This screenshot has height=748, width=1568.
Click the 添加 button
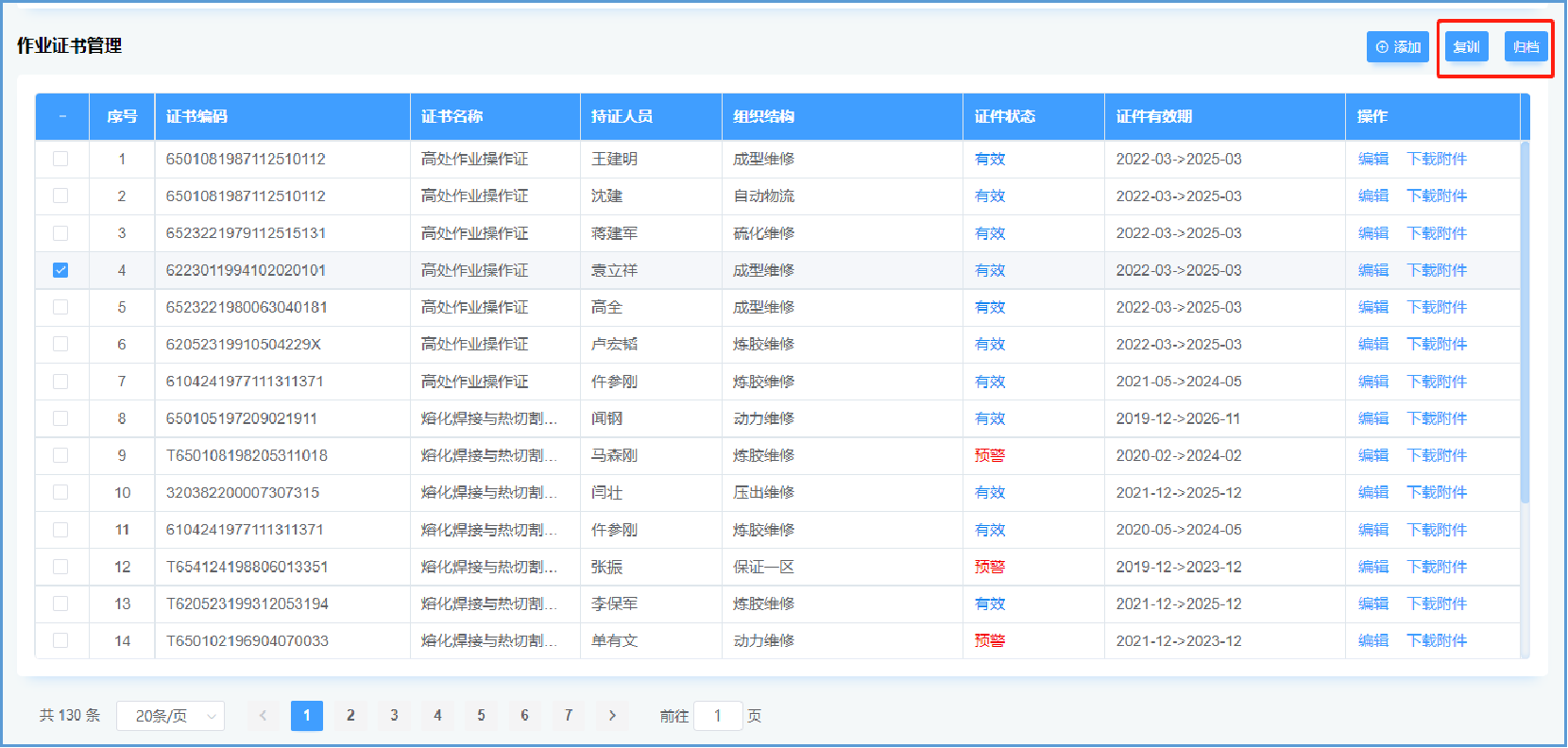1397,47
